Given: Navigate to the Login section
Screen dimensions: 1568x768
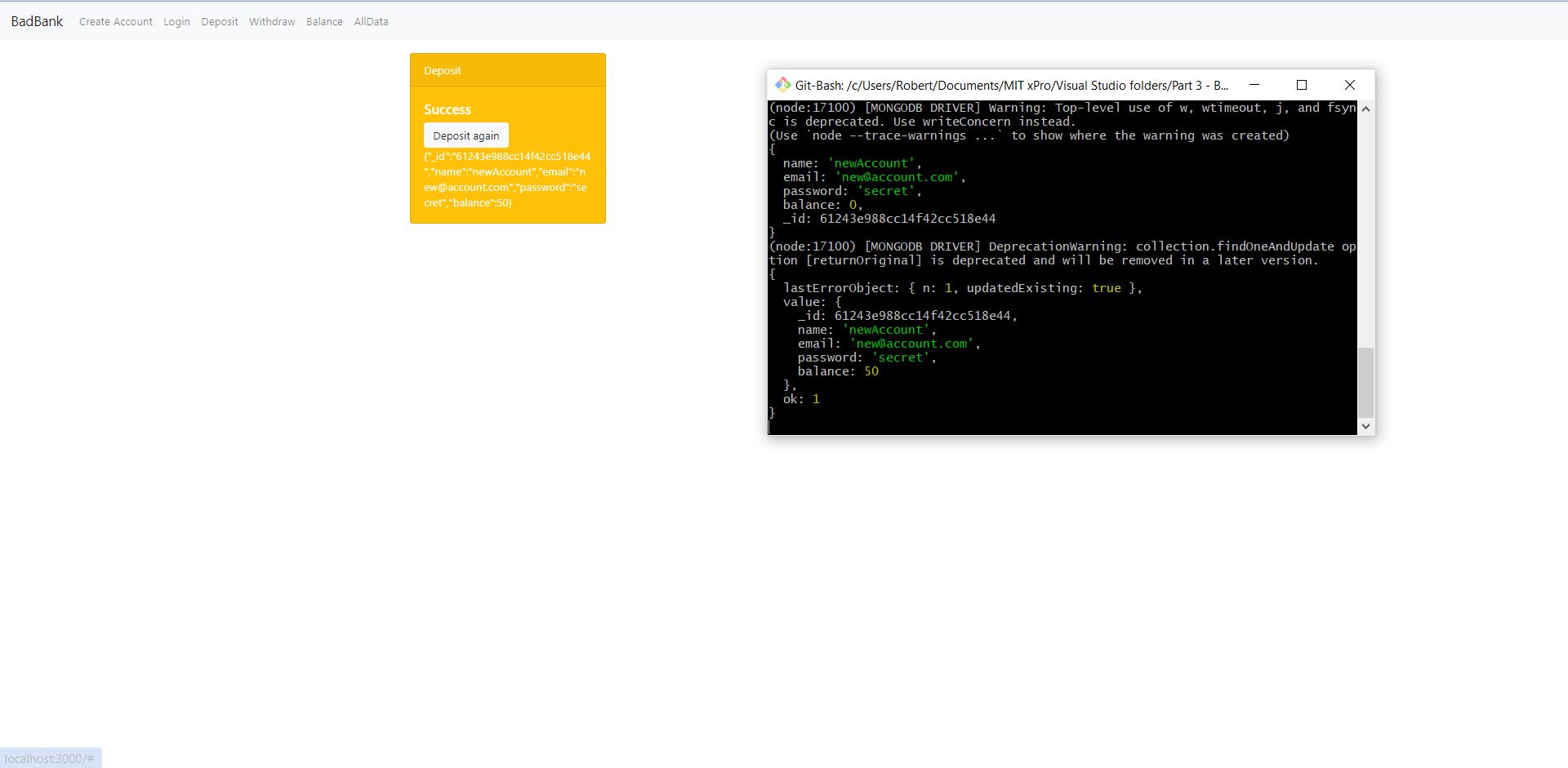Looking at the screenshot, I should pyautogui.click(x=176, y=21).
